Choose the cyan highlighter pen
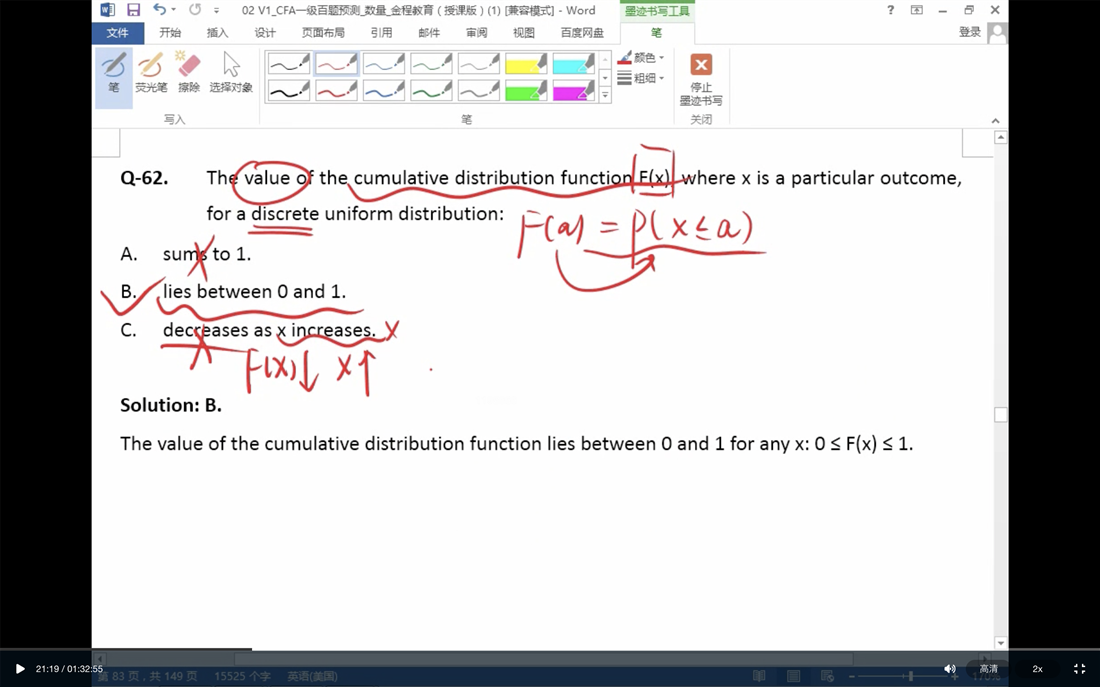This screenshot has width=1100, height=687. 574,64
